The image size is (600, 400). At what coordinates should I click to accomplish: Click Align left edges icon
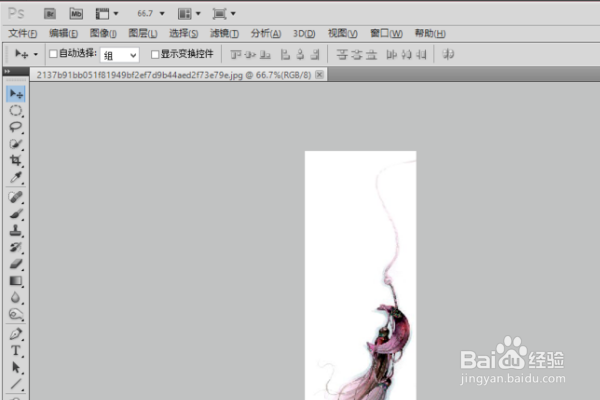(285, 55)
